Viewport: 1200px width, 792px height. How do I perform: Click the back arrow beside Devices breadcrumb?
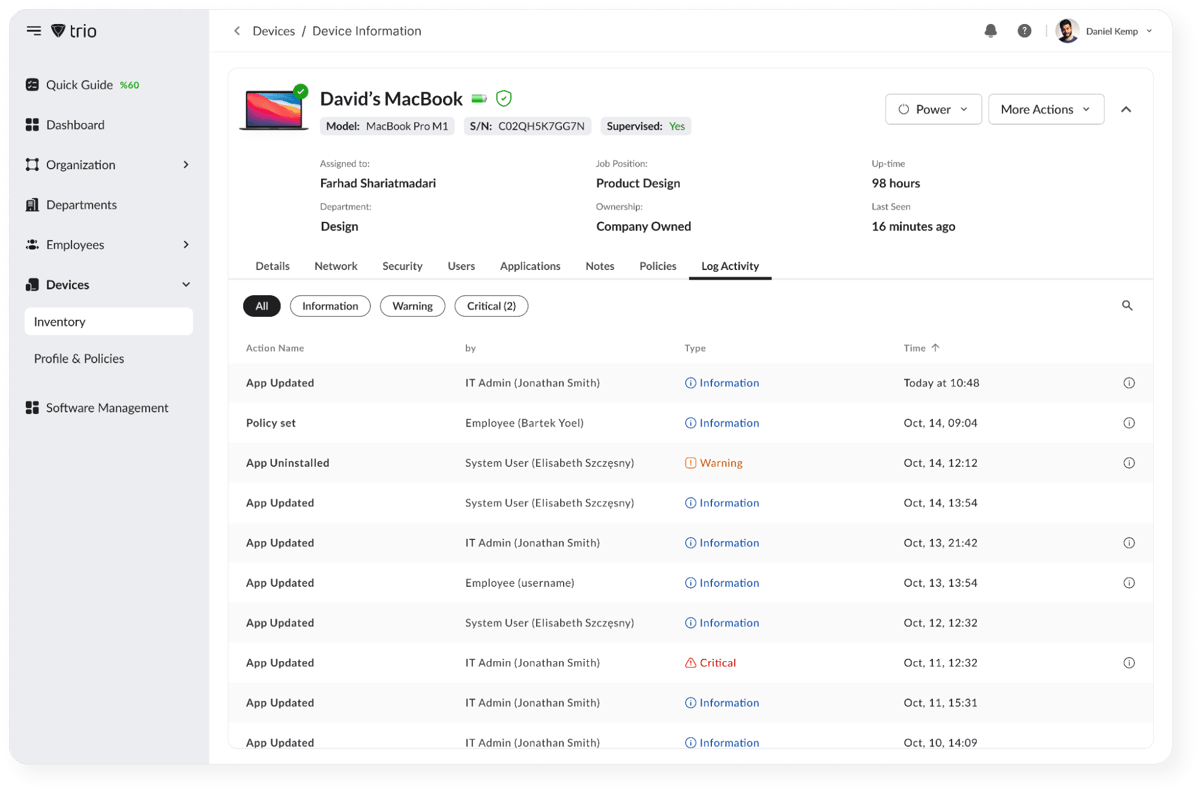237,31
